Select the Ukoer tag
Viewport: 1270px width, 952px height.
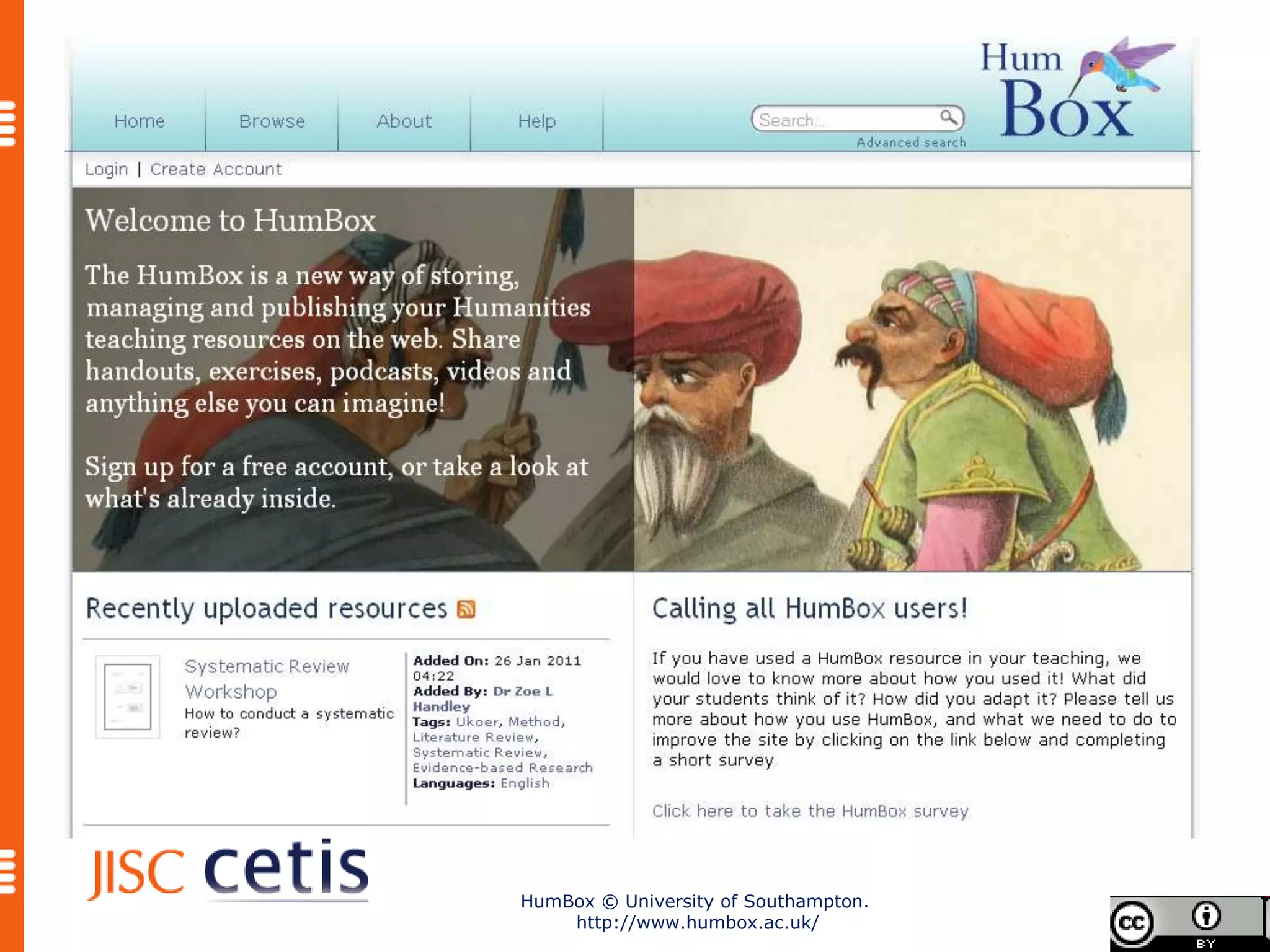tap(477, 721)
